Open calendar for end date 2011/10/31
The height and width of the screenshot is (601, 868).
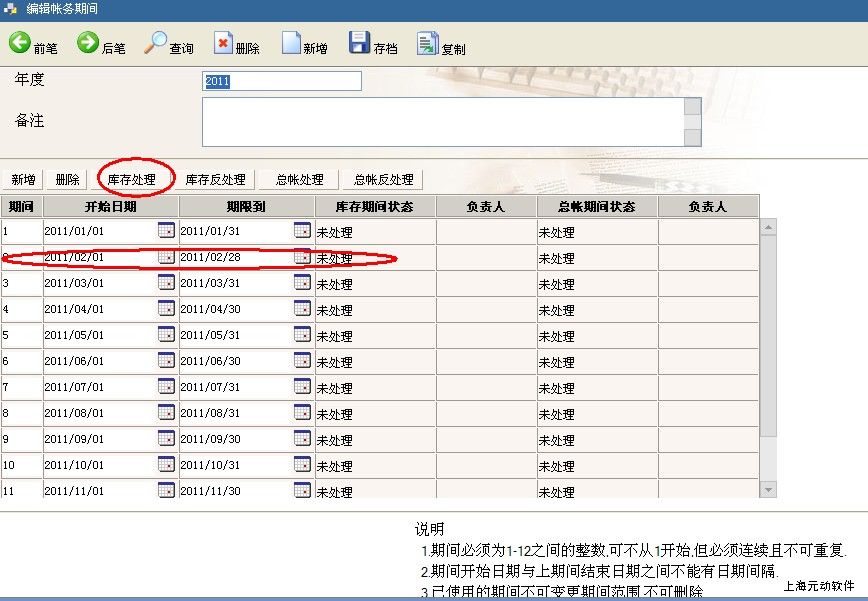click(302, 465)
